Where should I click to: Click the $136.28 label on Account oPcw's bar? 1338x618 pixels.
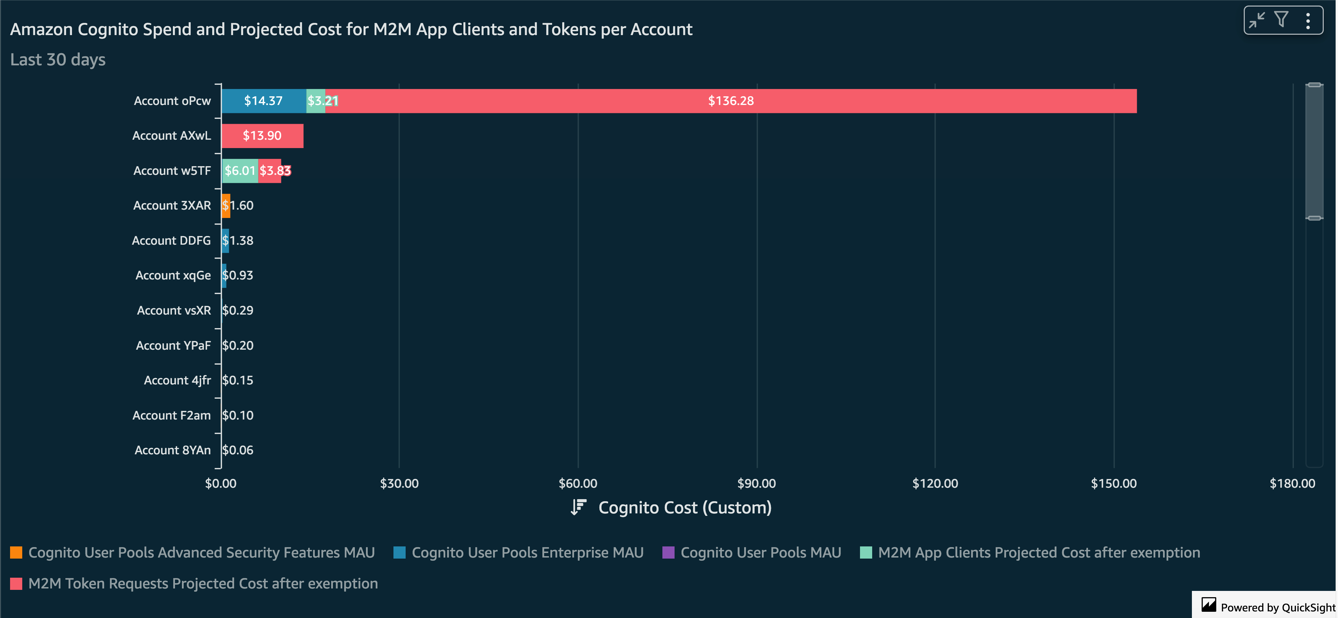tap(731, 100)
